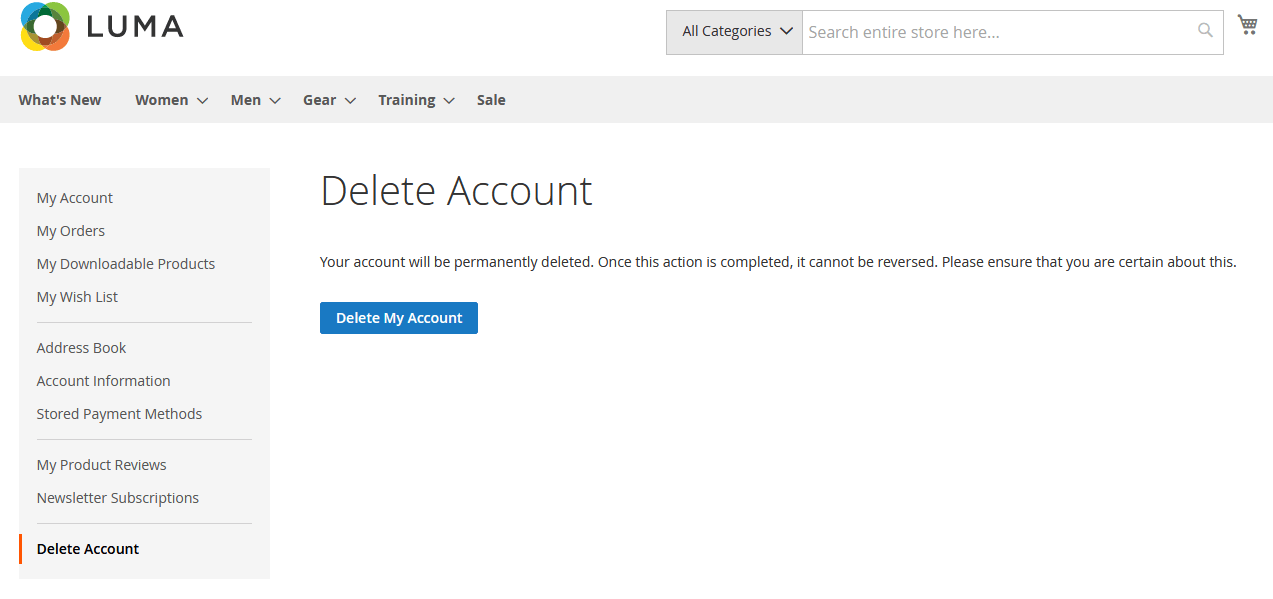This screenshot has height=599, width=1273.
Task: Open My Downloadable Products
Action: click(x=125, y=263)
